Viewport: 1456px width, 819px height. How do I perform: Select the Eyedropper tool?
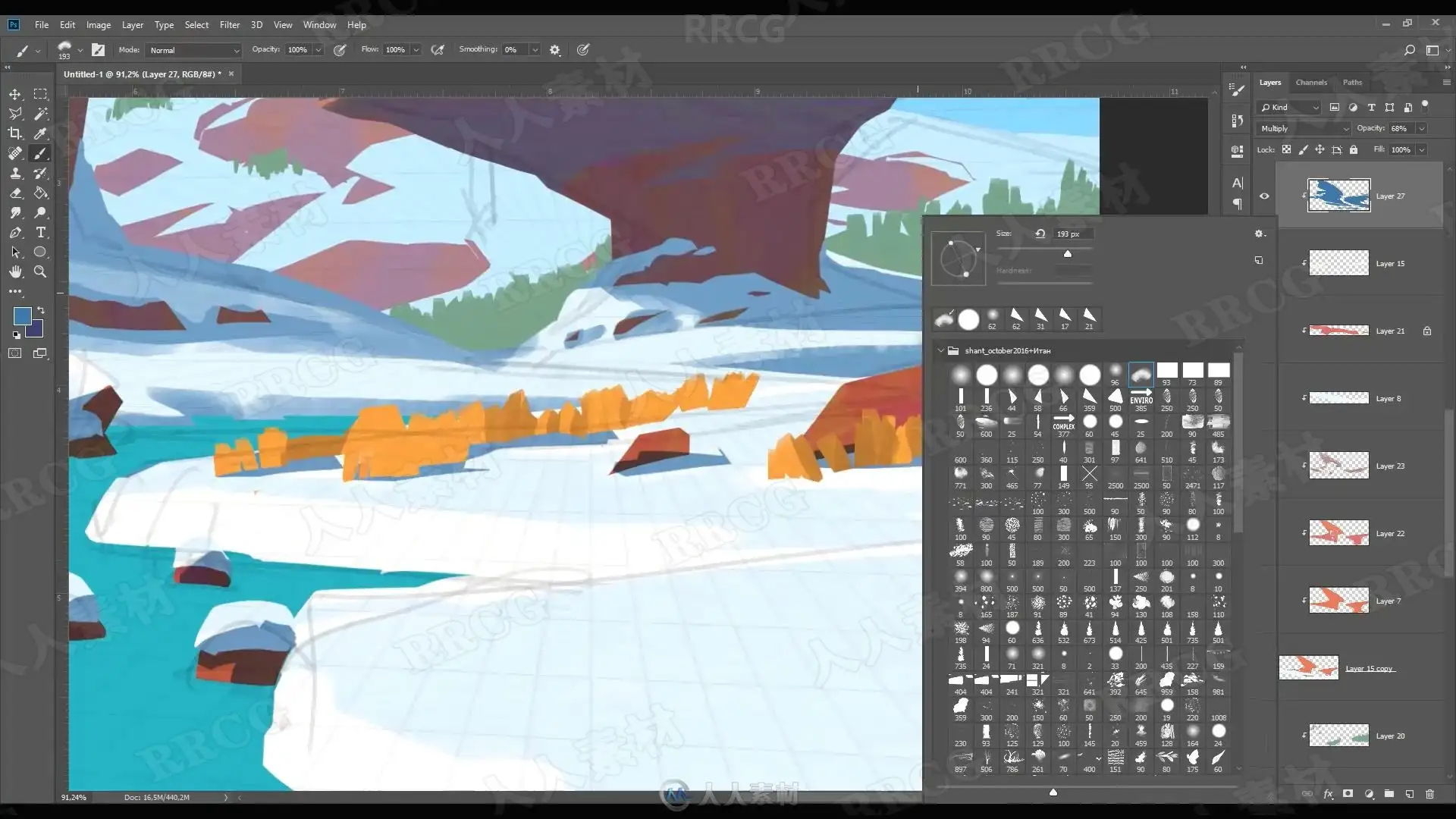[x=41, y=133]
